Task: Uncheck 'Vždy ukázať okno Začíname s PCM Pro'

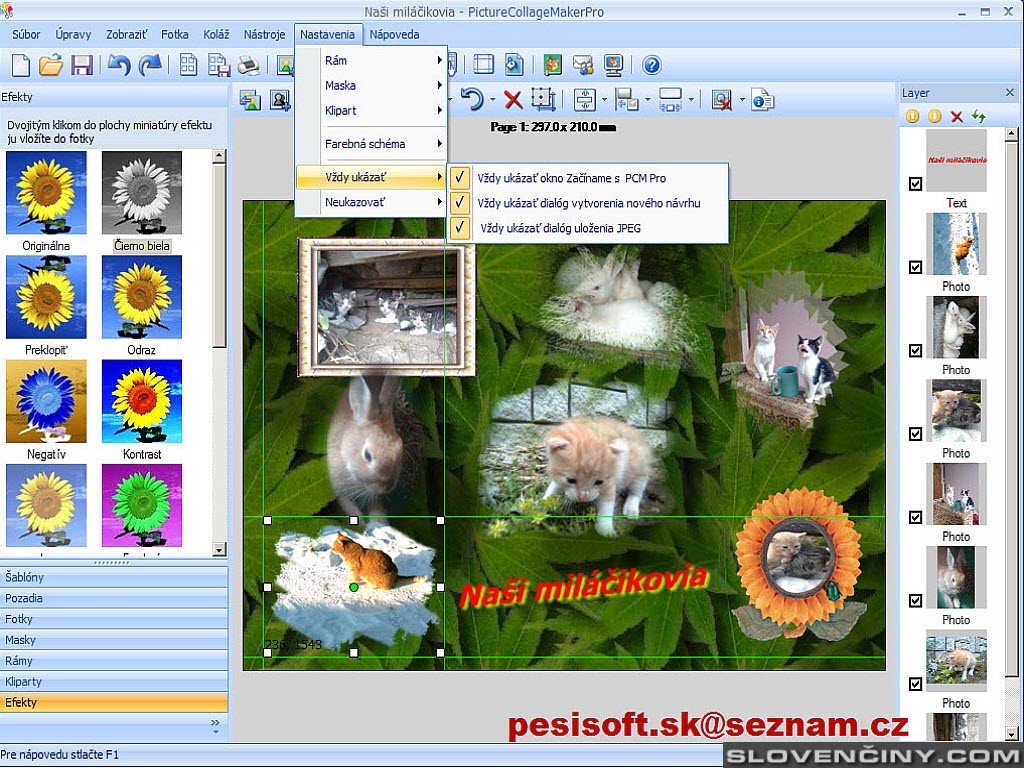Action: point(588,178)
